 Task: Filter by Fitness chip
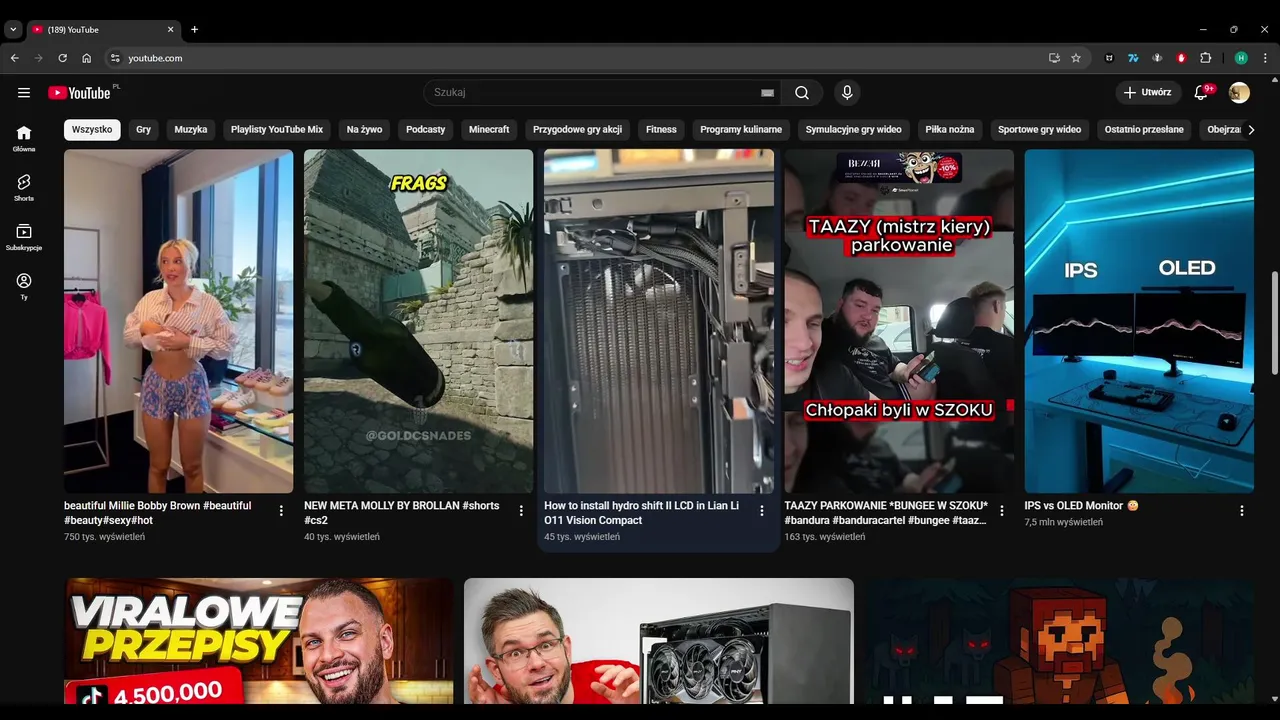click(x=661, y=130)
